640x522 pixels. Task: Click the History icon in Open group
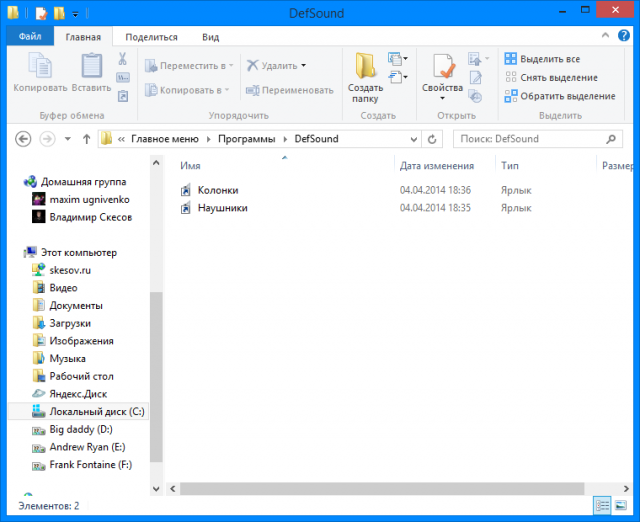(475, 96)
